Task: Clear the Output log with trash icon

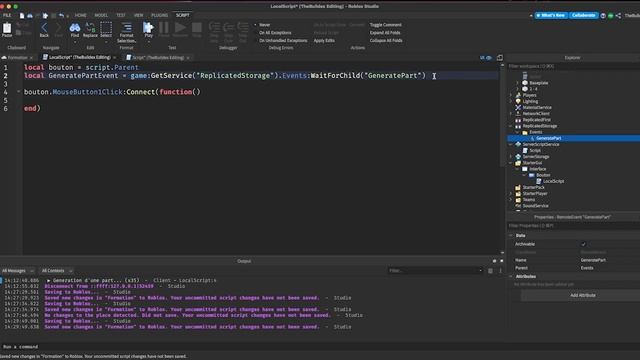Action: [490, 271]
